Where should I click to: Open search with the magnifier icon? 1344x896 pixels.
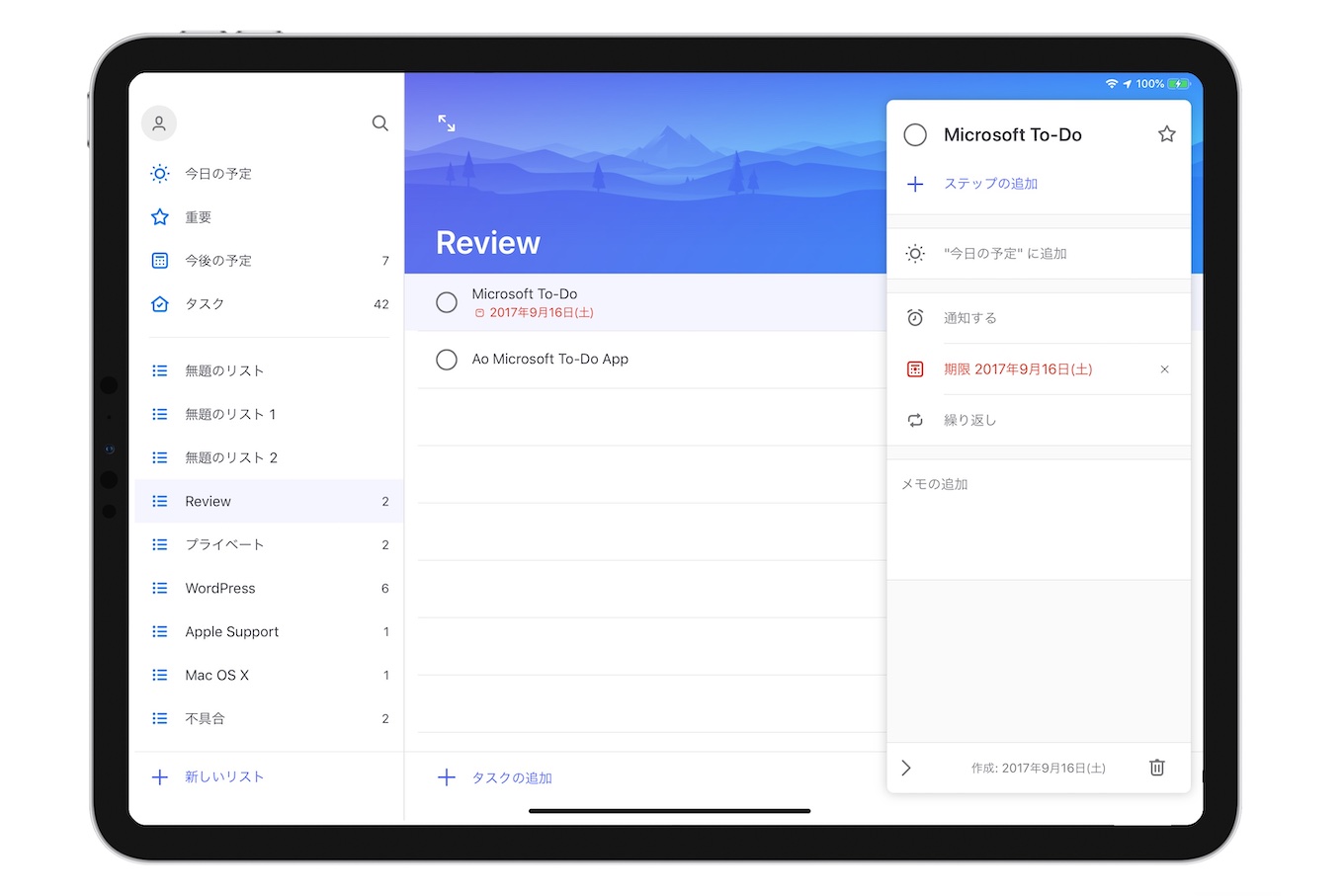(379, 123)
